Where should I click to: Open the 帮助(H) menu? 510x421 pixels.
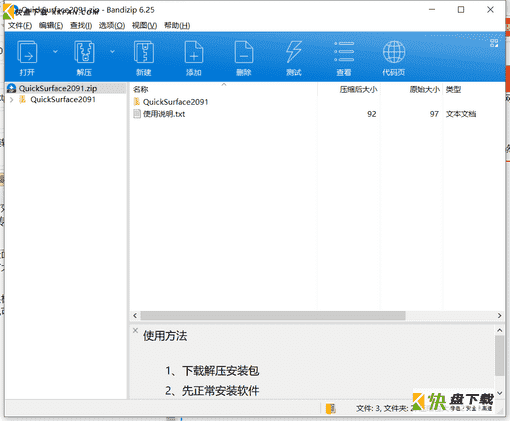click(x=177, y=26)
